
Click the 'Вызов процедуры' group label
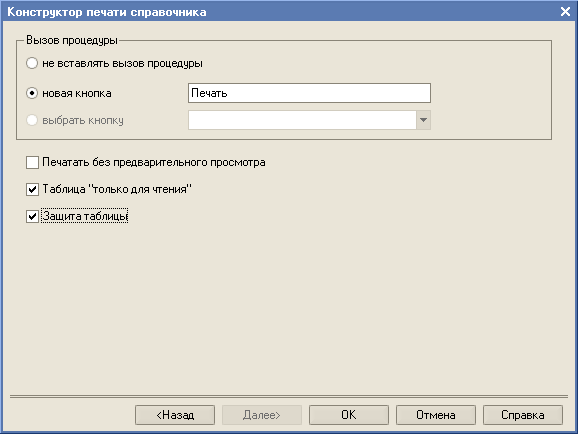pos(72,40)
